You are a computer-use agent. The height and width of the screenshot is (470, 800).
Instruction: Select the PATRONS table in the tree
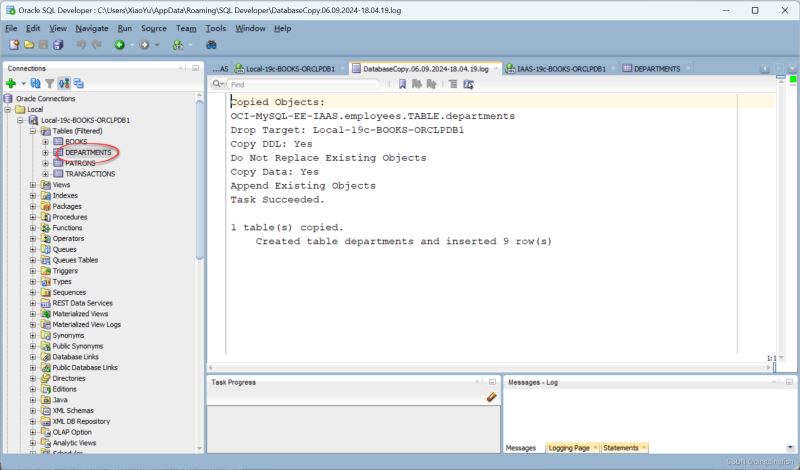click(80, 163)
